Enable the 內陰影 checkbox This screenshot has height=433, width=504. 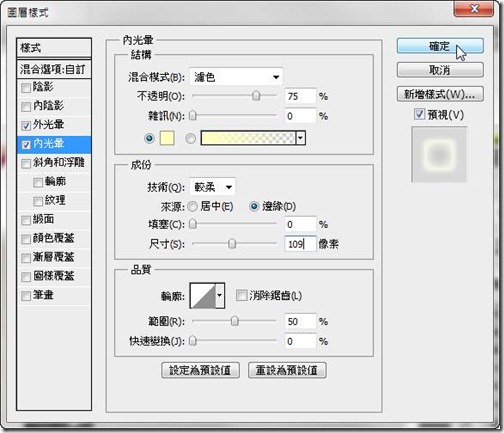point(26,107)
